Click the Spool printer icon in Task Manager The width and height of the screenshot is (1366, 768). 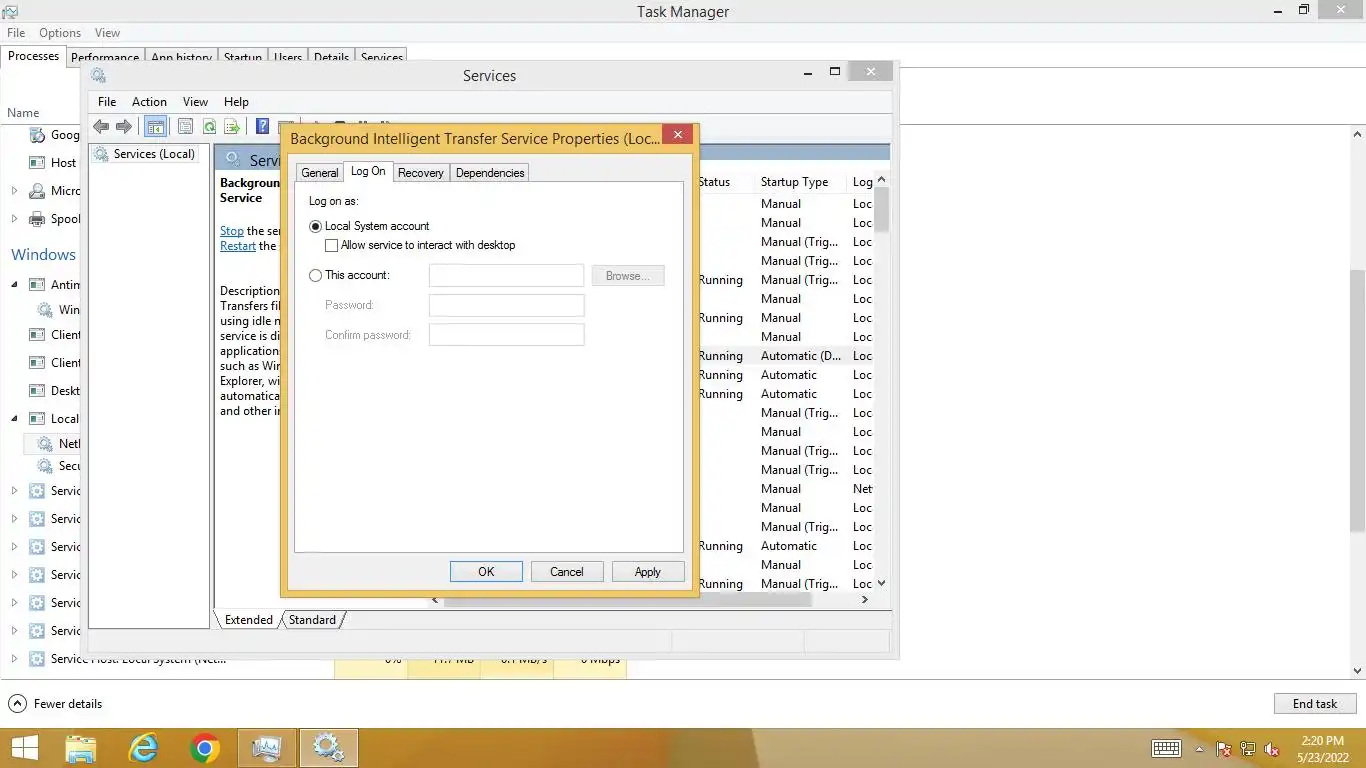(x=37, y=219)
